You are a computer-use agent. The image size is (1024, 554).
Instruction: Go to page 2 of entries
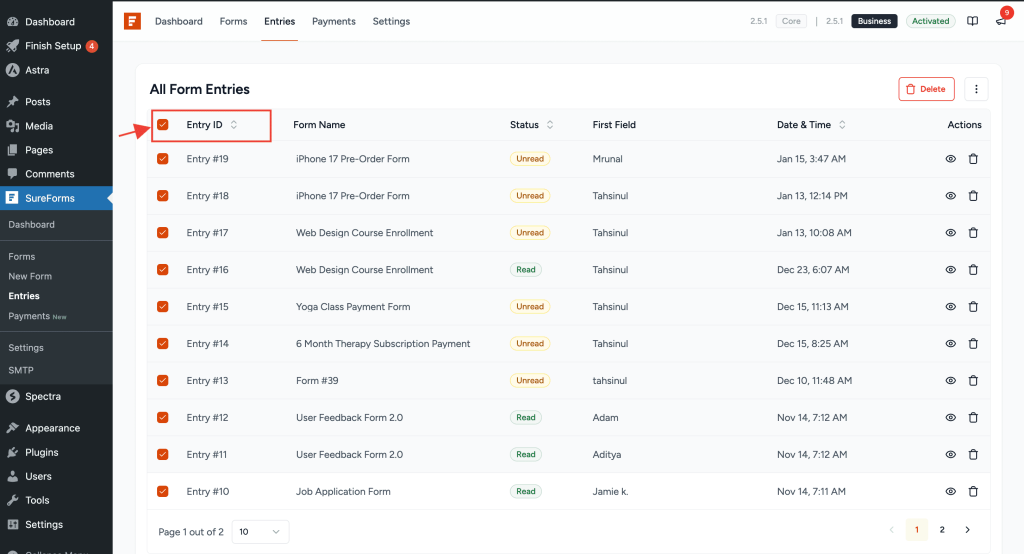coord(942,530)
